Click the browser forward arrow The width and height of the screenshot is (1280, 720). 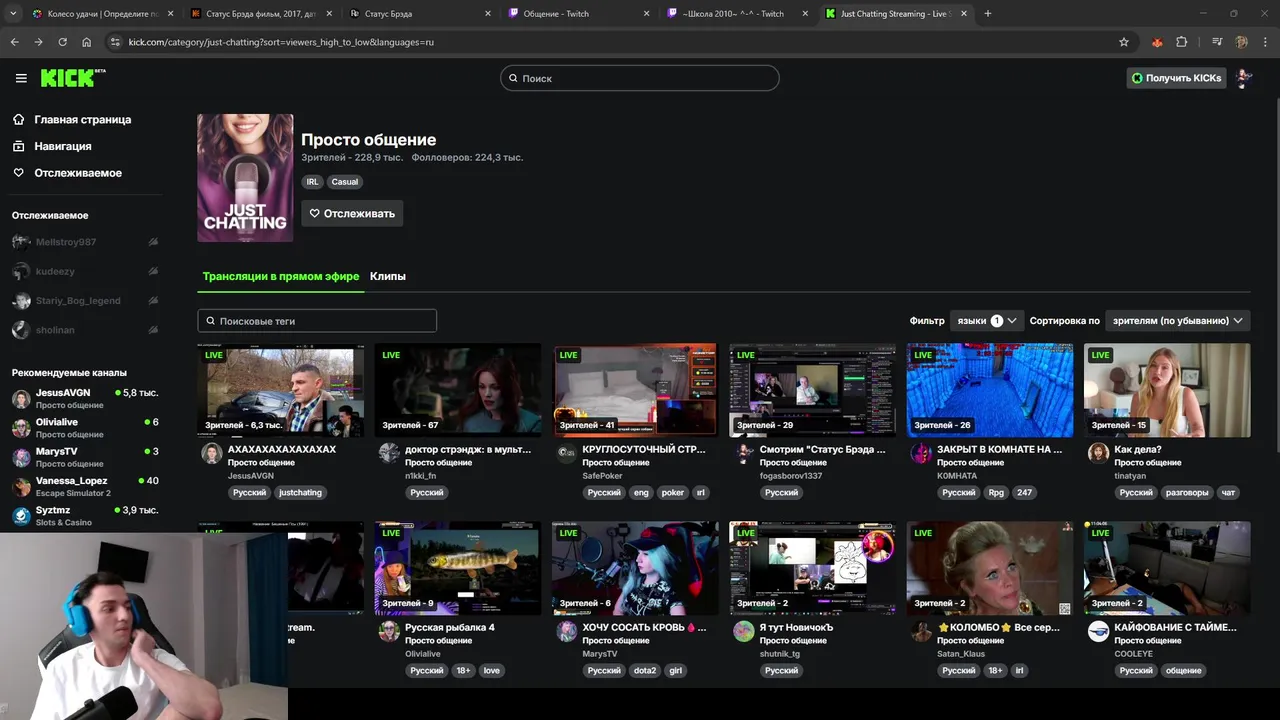pyautogui.click(x=38, y=42)
